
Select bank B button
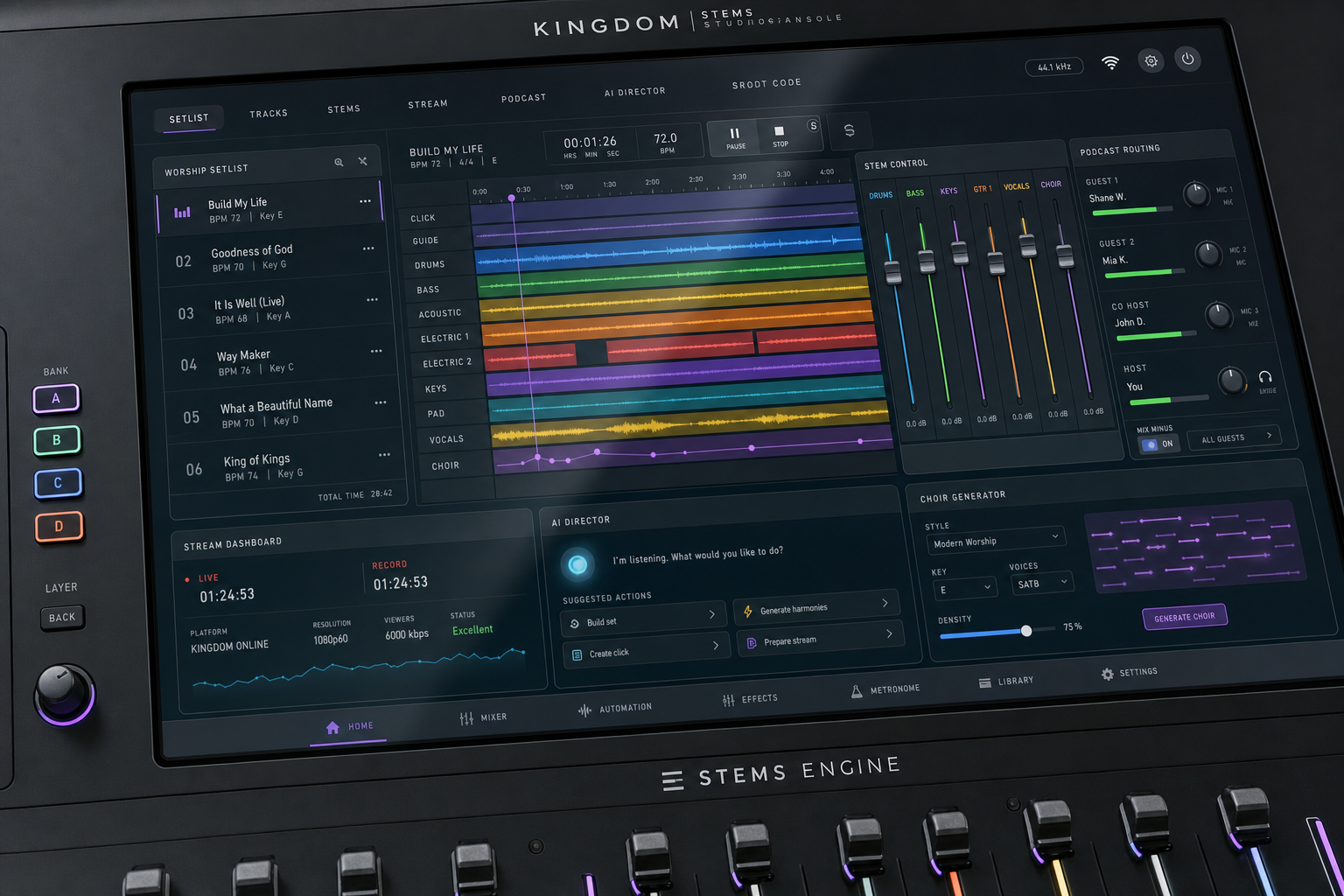tap(57, 440)
